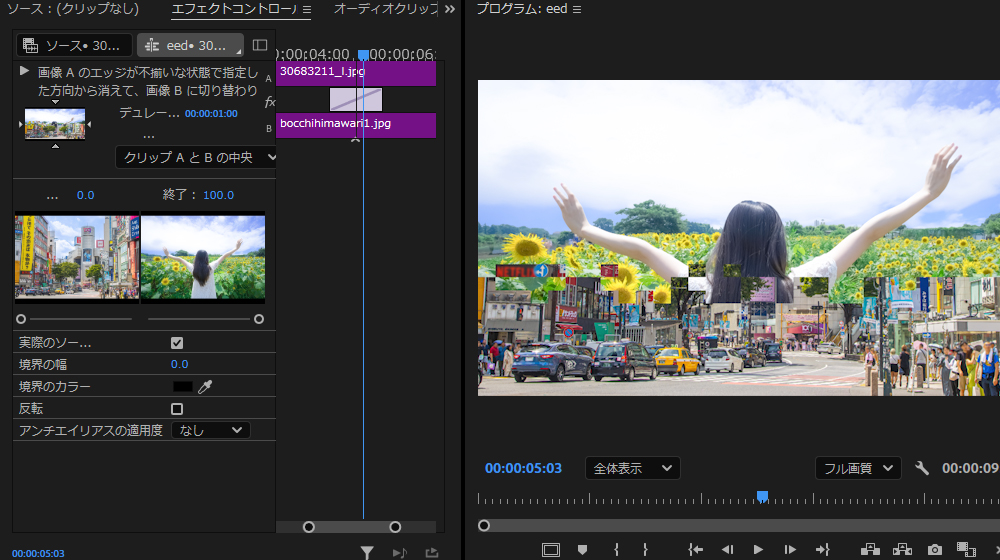Image resolution: width=1000 pixels, height=560 pixels.
Task: Adjust the start preview slider handle
Action: click(x=21, y=319)
